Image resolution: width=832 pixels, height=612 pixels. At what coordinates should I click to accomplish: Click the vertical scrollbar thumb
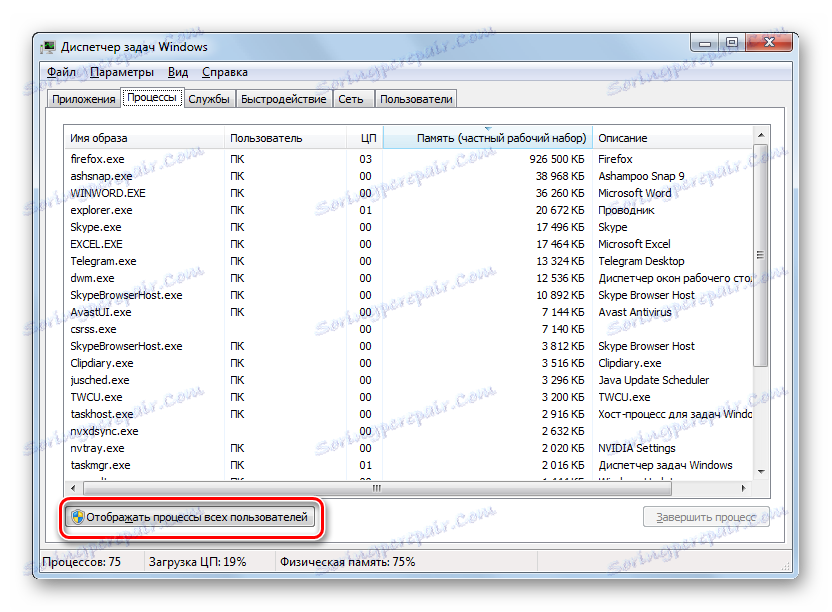pos(761,255)
